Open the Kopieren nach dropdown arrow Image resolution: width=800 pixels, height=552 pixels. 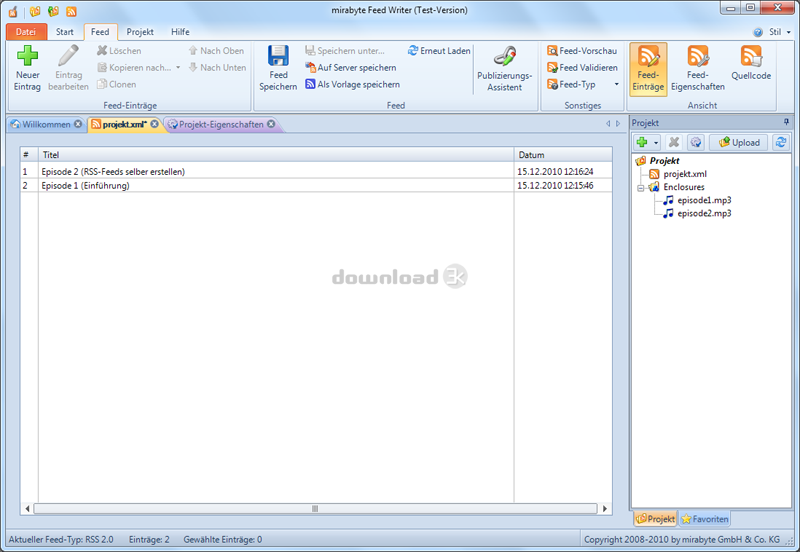pyautogui.click(x=178, y=67)
